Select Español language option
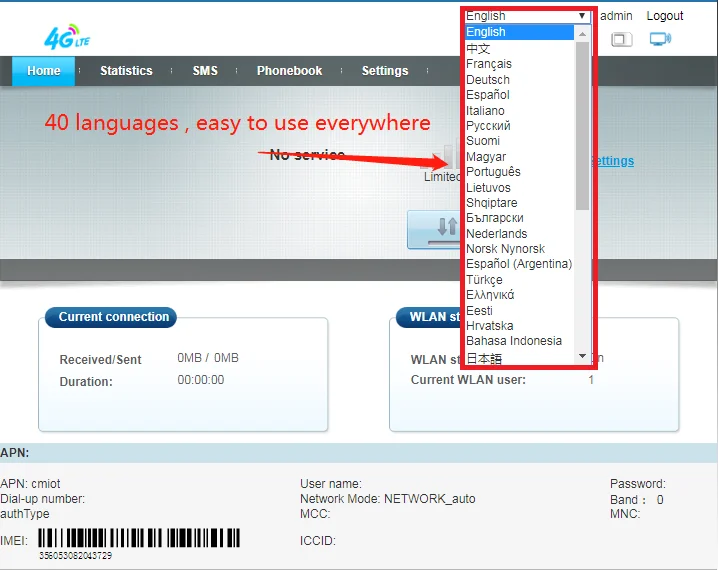This screenshot has height=570, width=718. click(x=519, y=95)
